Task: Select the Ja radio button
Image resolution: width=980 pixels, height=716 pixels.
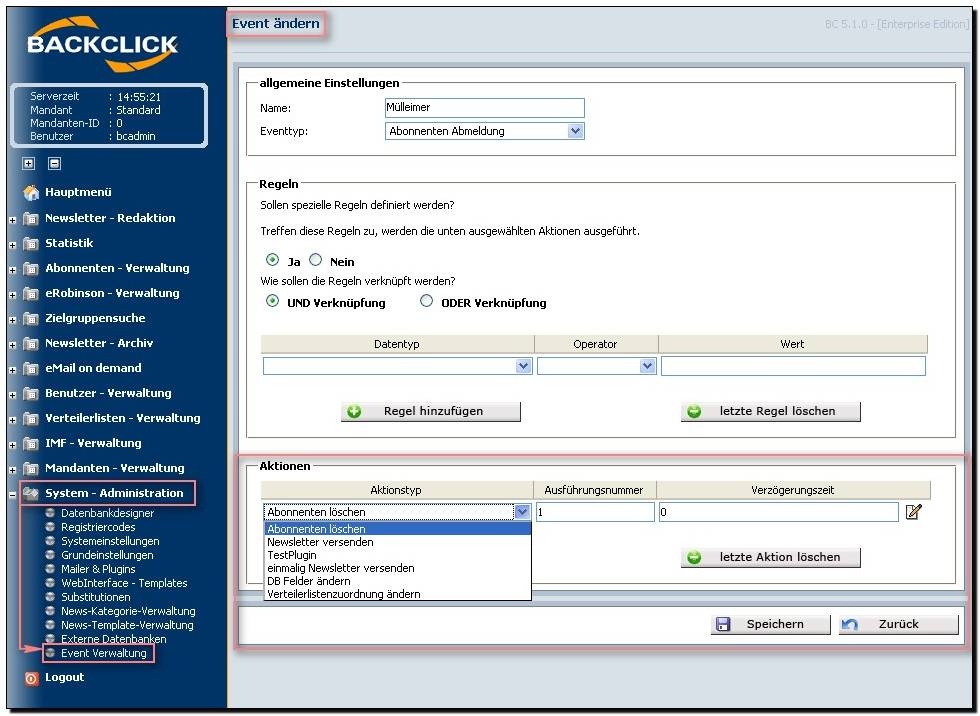Action: coord(272,260)
